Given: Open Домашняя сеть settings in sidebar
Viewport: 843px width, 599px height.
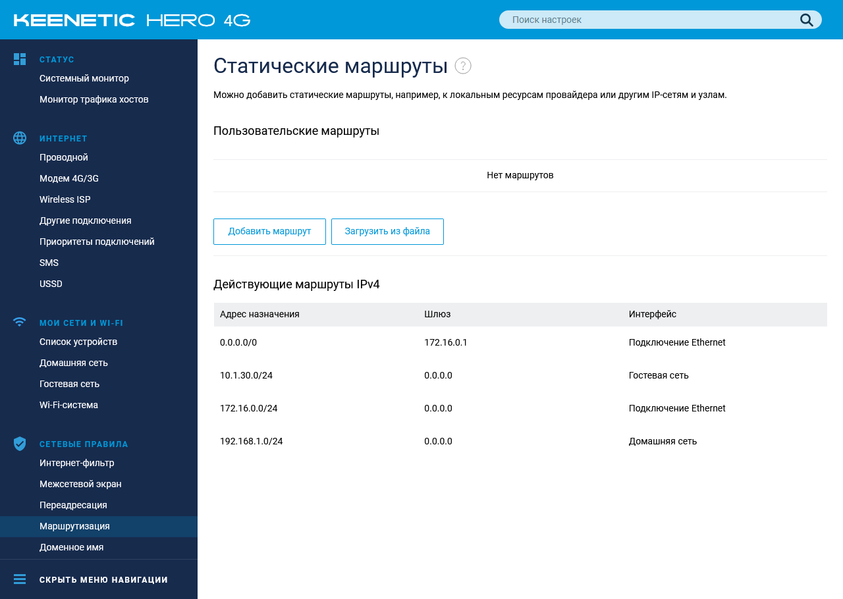Looking at the screenshot, I should point(73,363).
